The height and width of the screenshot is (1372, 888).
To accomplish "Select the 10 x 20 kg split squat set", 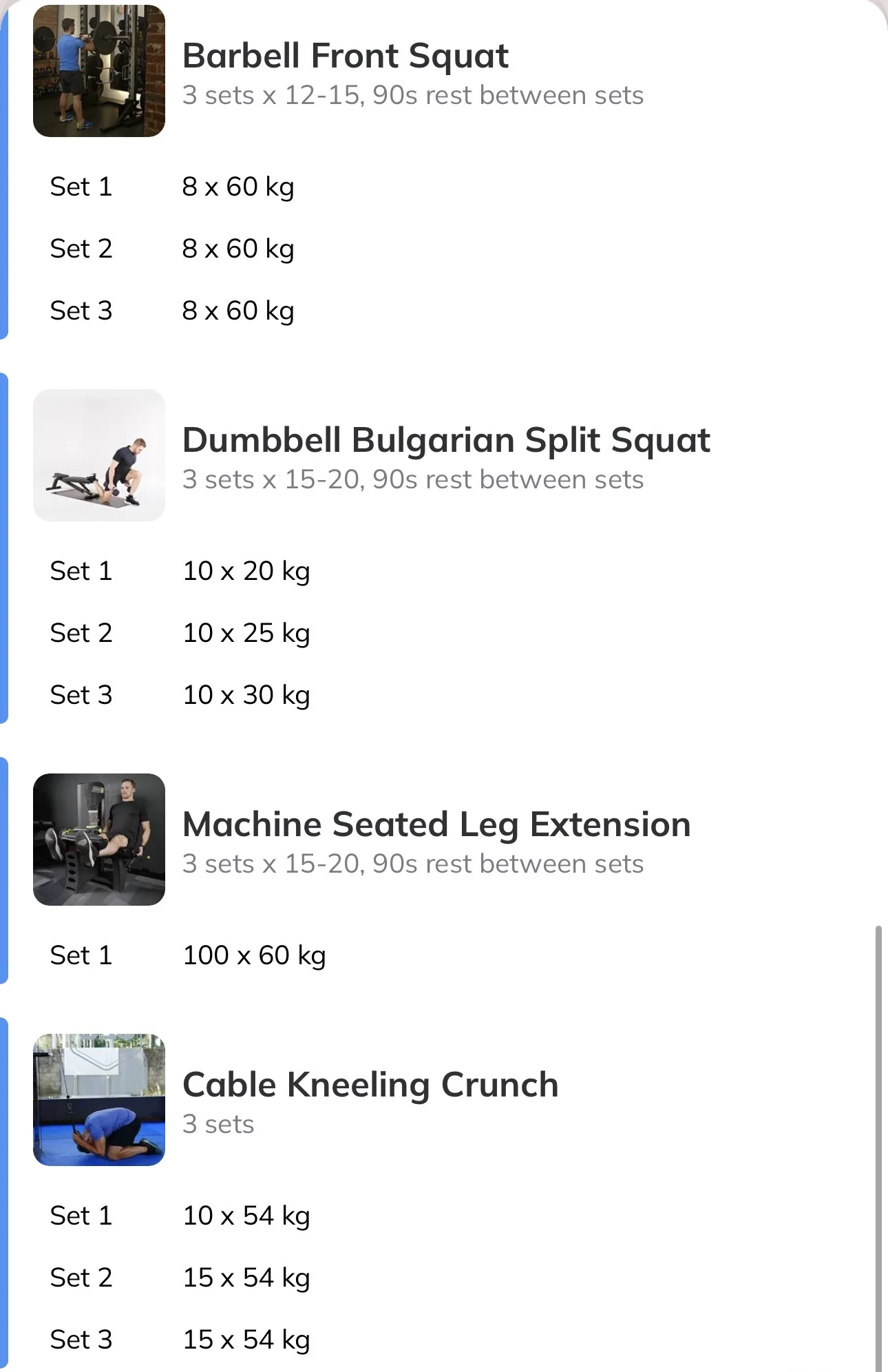I will pyautogui.click(x=246, y=571).
